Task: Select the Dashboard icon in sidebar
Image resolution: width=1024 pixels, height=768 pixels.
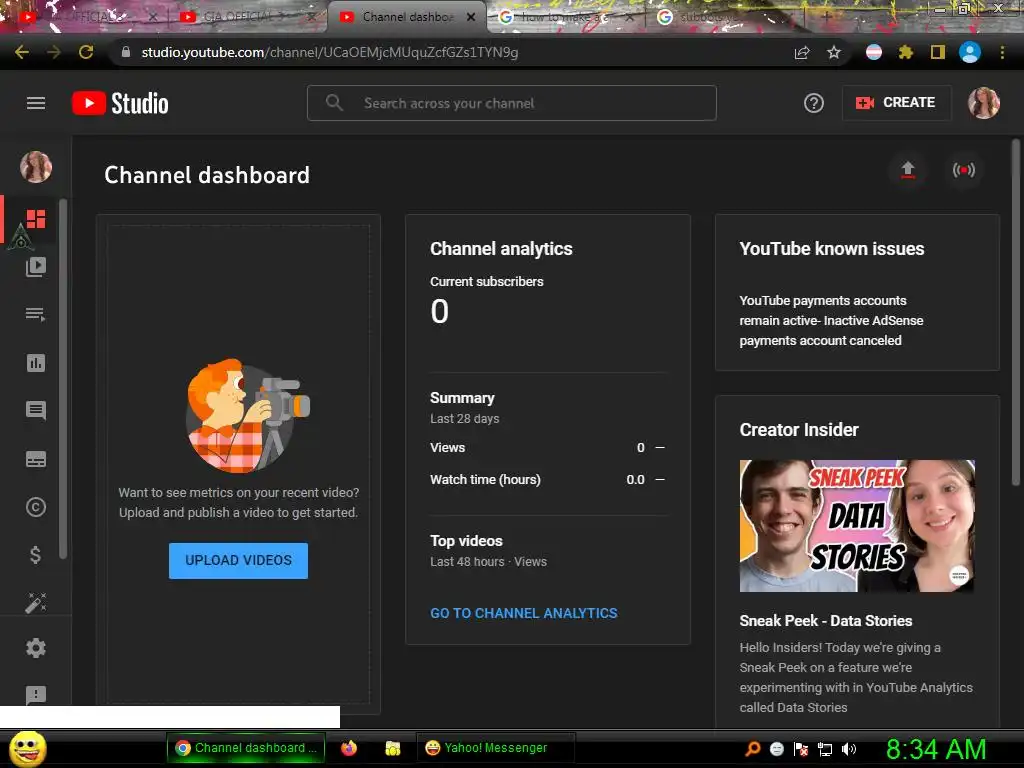Action: coord(36,219)
